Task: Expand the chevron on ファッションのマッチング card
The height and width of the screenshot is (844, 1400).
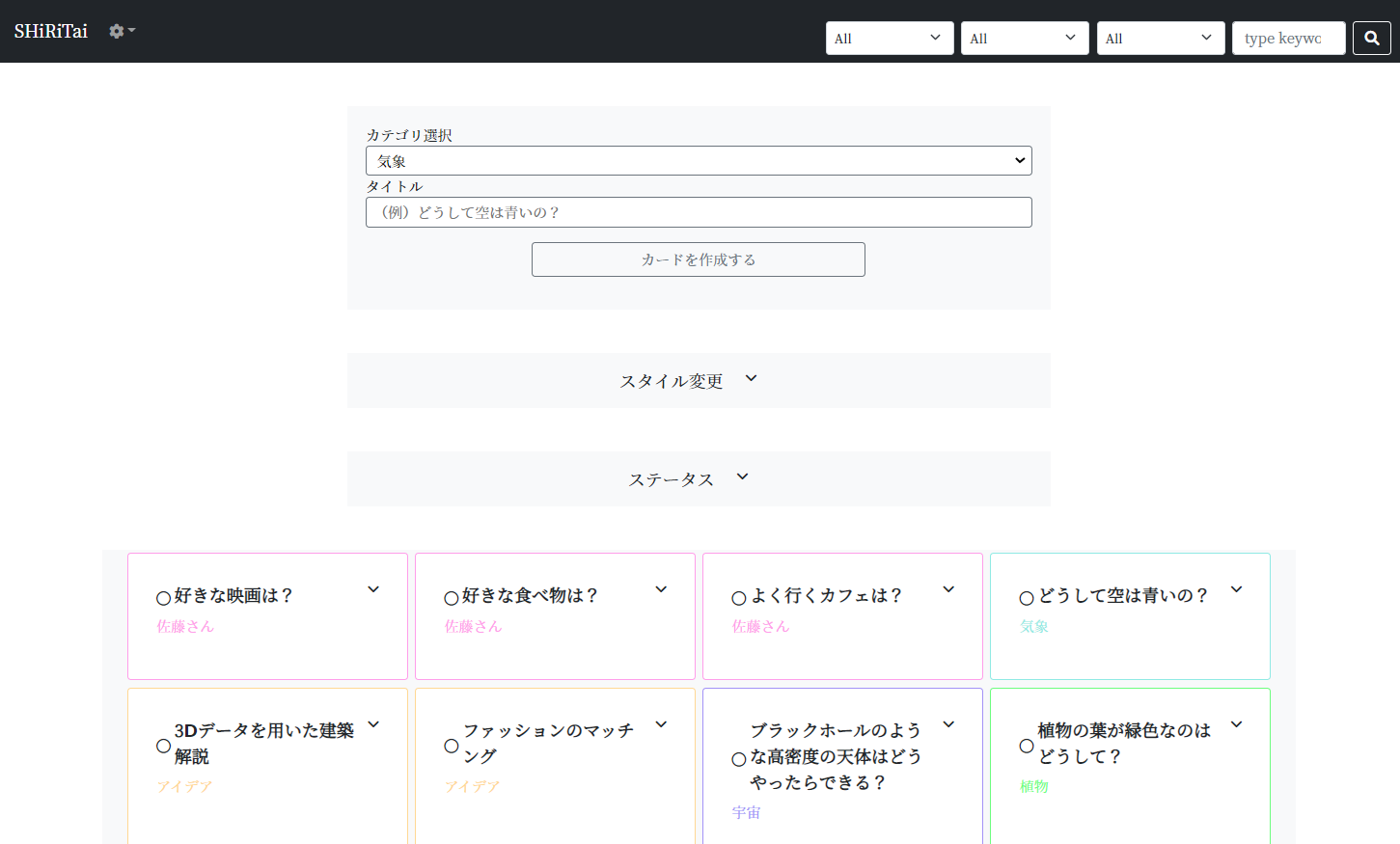Action: pos(660,723)
